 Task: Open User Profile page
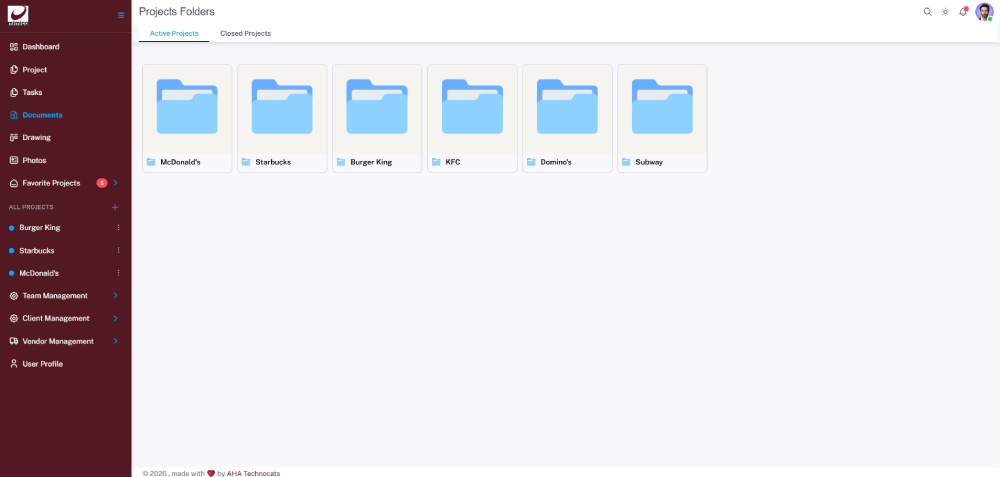(x=42, y=364)
